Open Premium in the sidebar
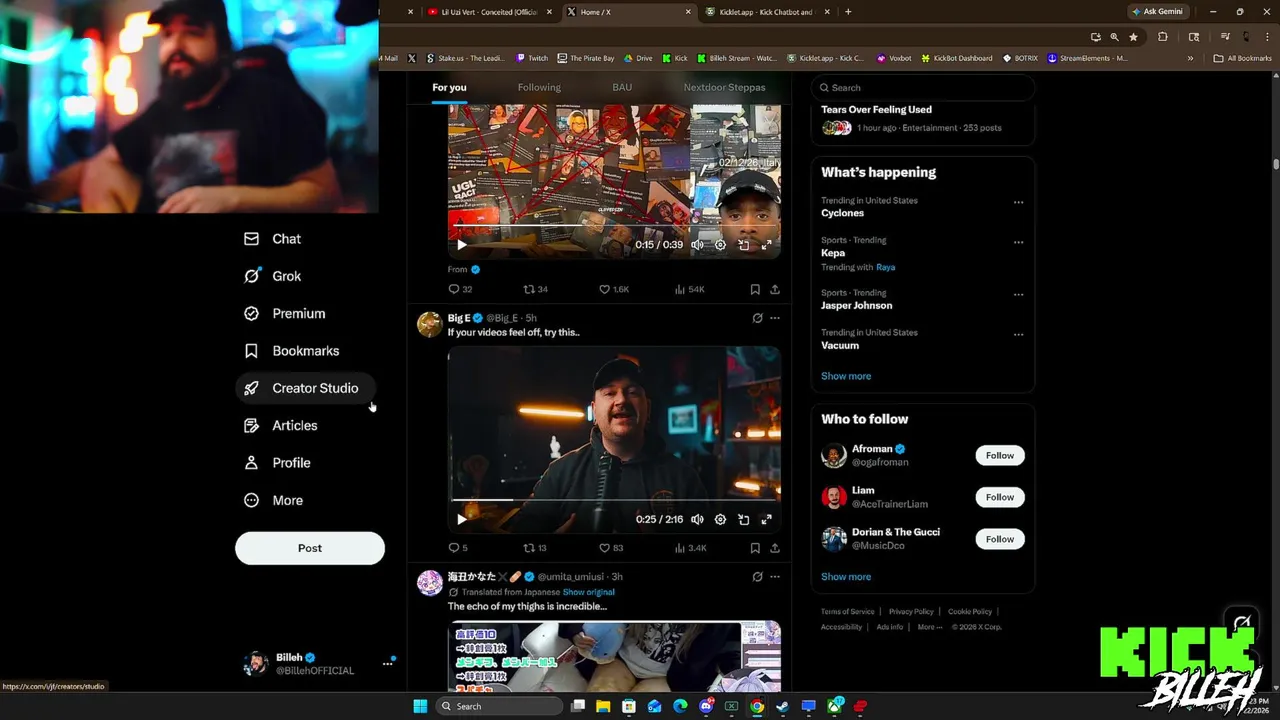 tap(285, 313)
